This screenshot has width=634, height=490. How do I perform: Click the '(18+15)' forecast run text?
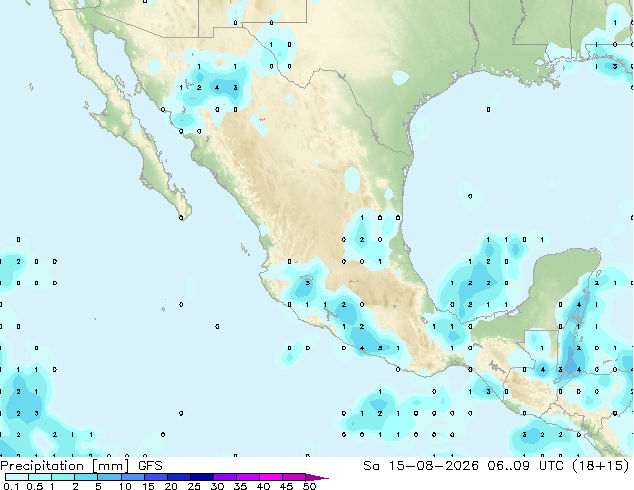tap(602, 466)
